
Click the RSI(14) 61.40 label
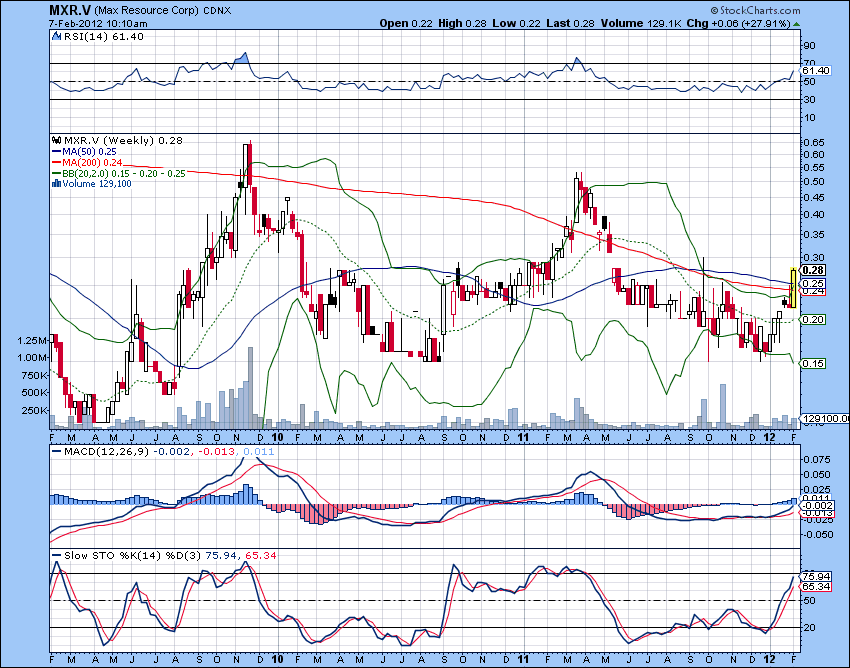coord(104,36)
